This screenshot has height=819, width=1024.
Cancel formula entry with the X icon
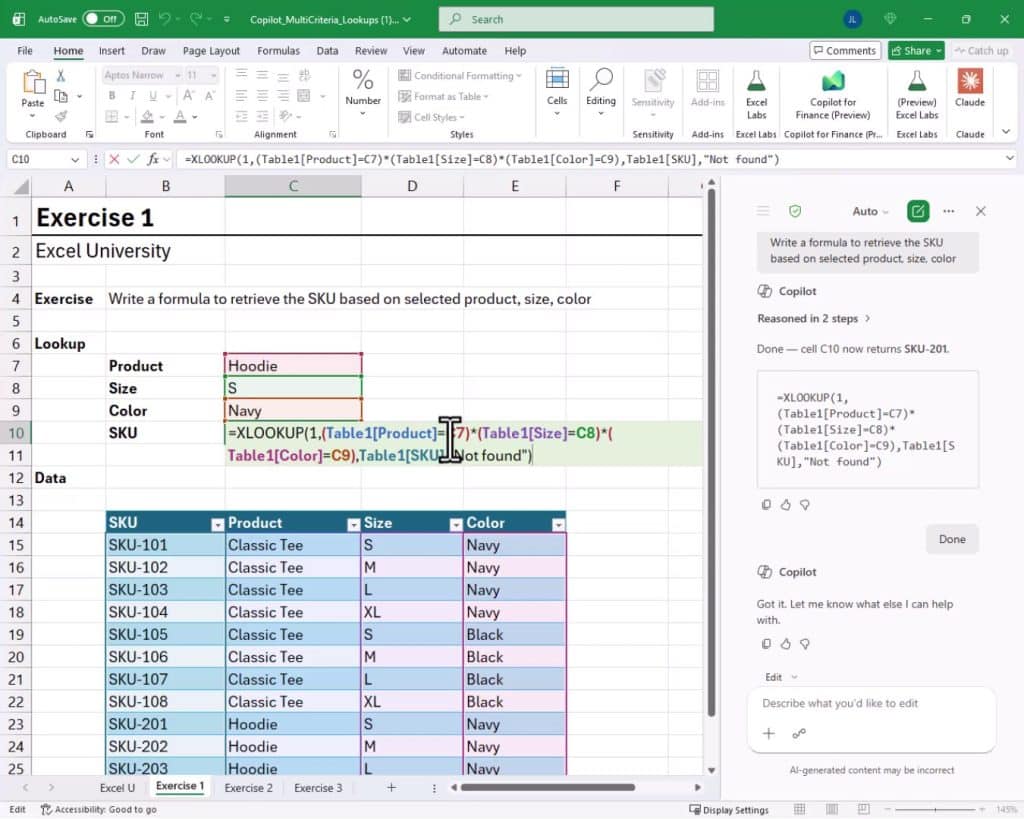pos(114,159)
